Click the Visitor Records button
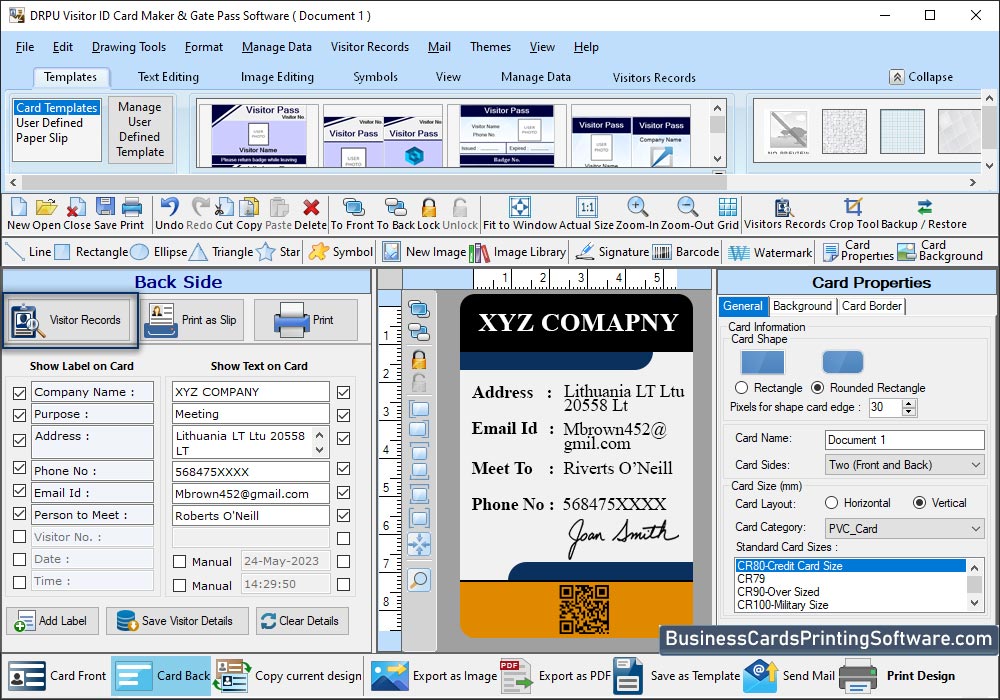The image size is (1000, 700). [70, 320]
